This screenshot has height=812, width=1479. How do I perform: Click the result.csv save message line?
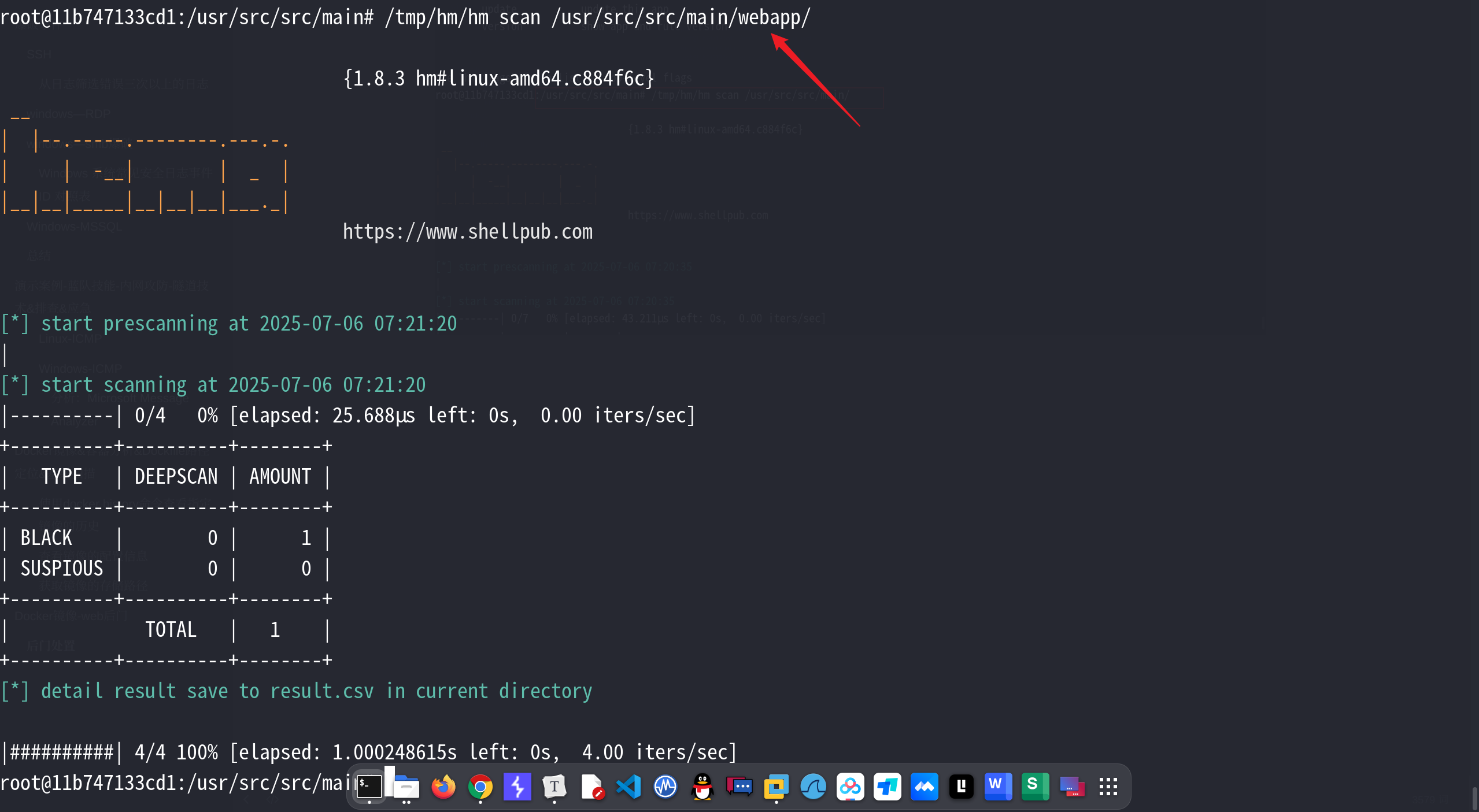coord(296,691)
